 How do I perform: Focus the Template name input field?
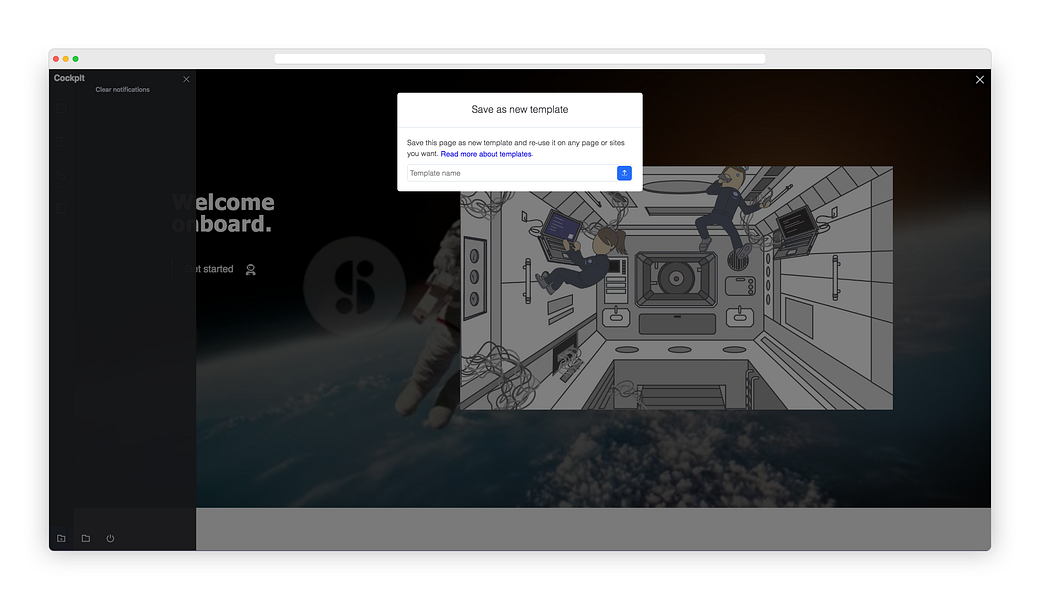(511, 173)
